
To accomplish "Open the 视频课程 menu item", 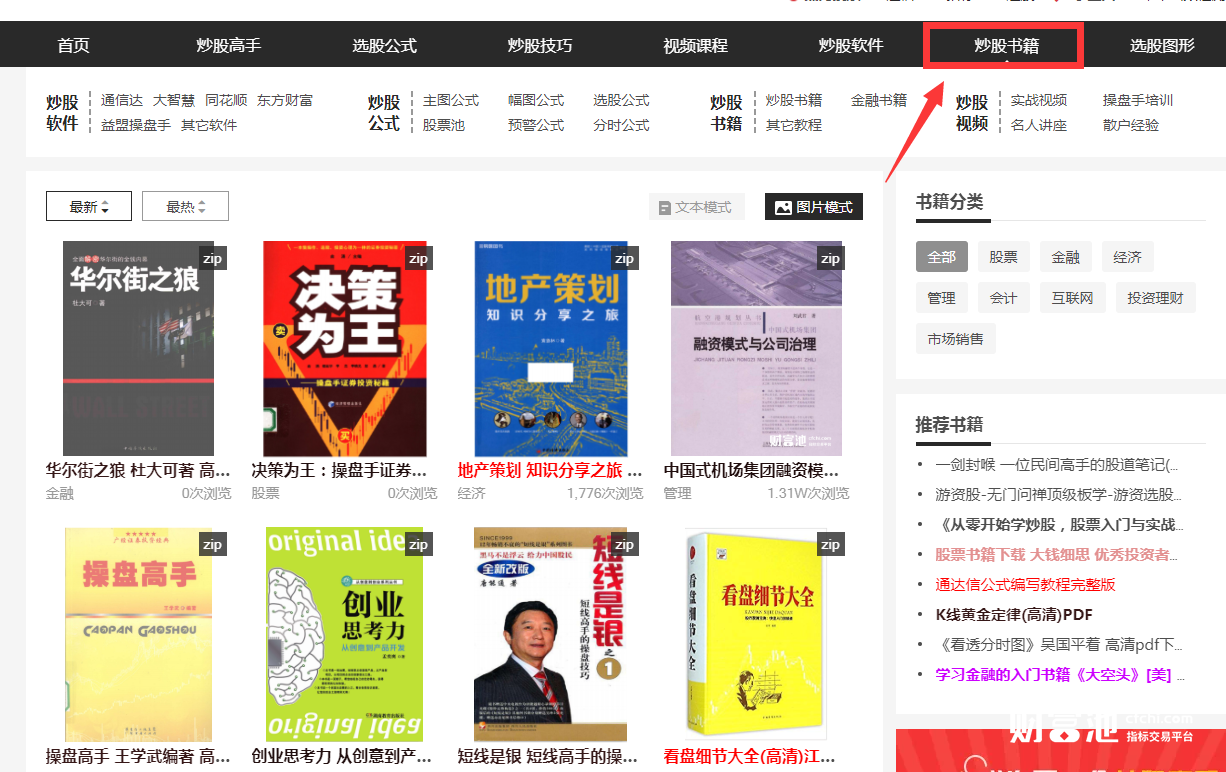I will tap(694, 44).
